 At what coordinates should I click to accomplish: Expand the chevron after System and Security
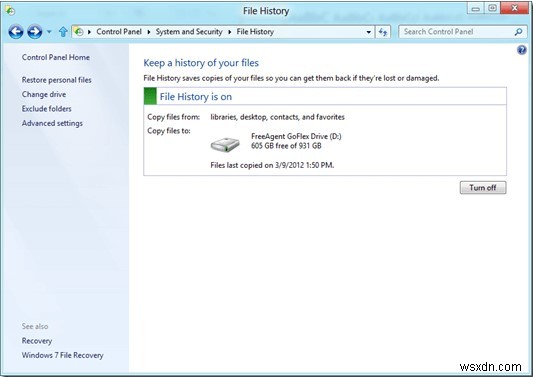[229, 32]
